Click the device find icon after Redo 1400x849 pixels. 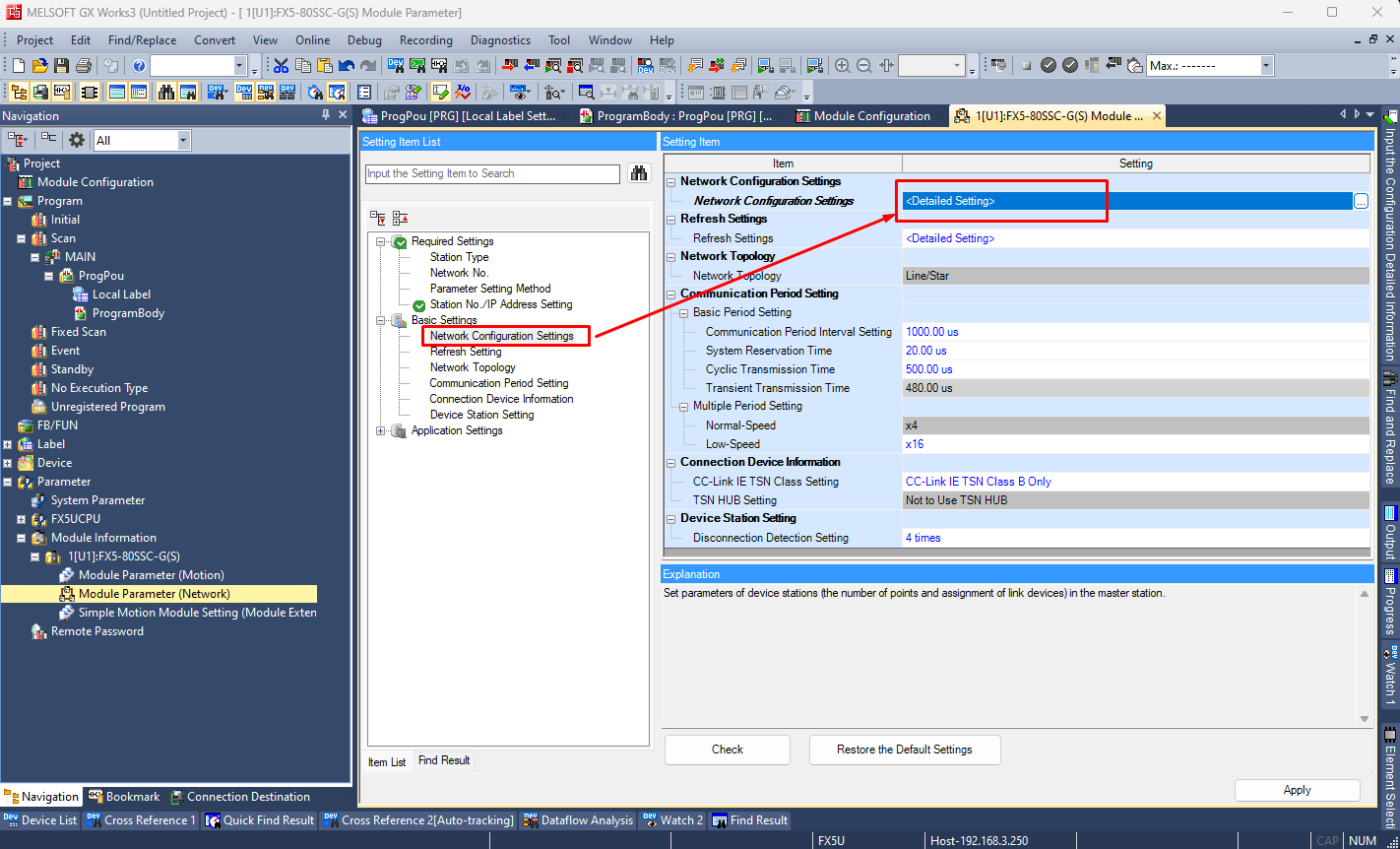click(396, 66)
